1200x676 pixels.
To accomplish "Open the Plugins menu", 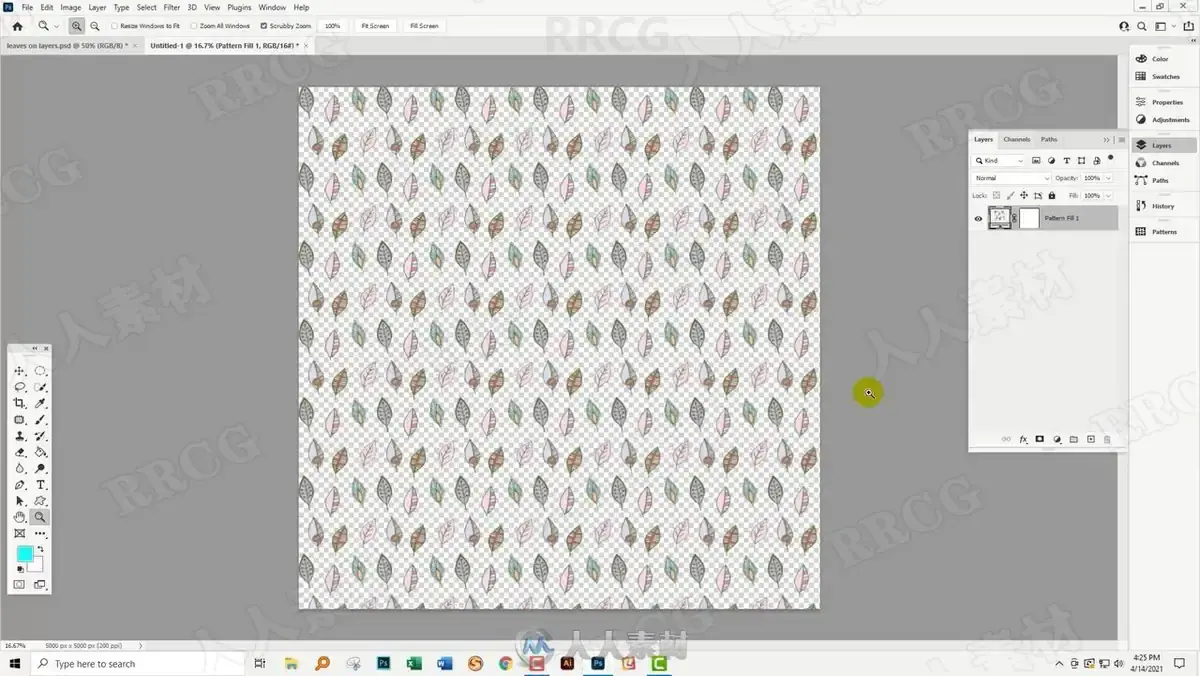I will pyautogui.click(x=239, y=7).
